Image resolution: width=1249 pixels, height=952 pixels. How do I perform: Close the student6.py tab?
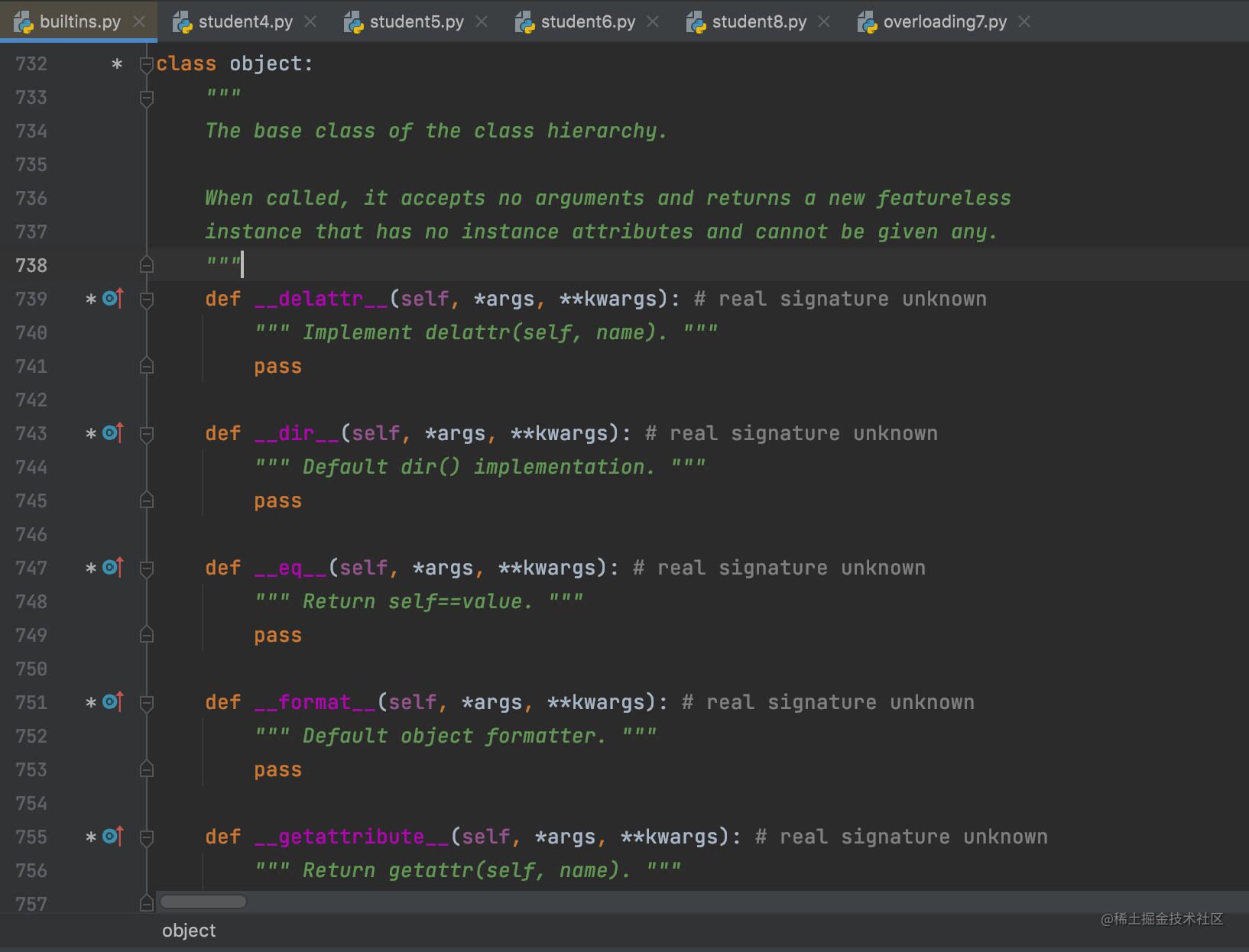652,21
